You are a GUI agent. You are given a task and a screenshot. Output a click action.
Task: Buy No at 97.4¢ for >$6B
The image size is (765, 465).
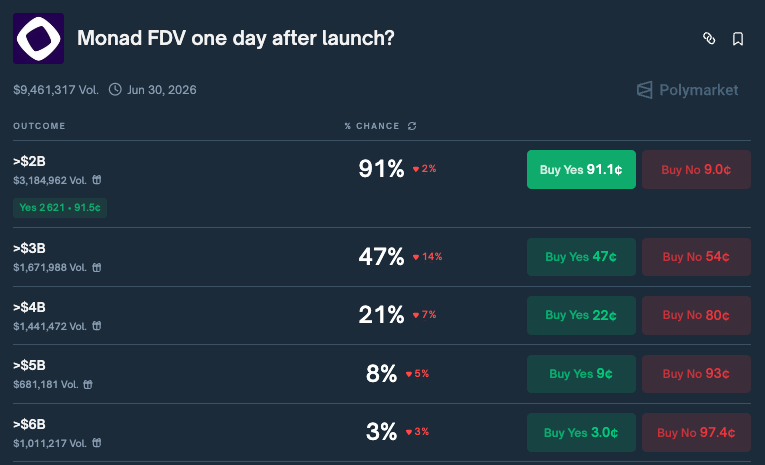[696, 433]
